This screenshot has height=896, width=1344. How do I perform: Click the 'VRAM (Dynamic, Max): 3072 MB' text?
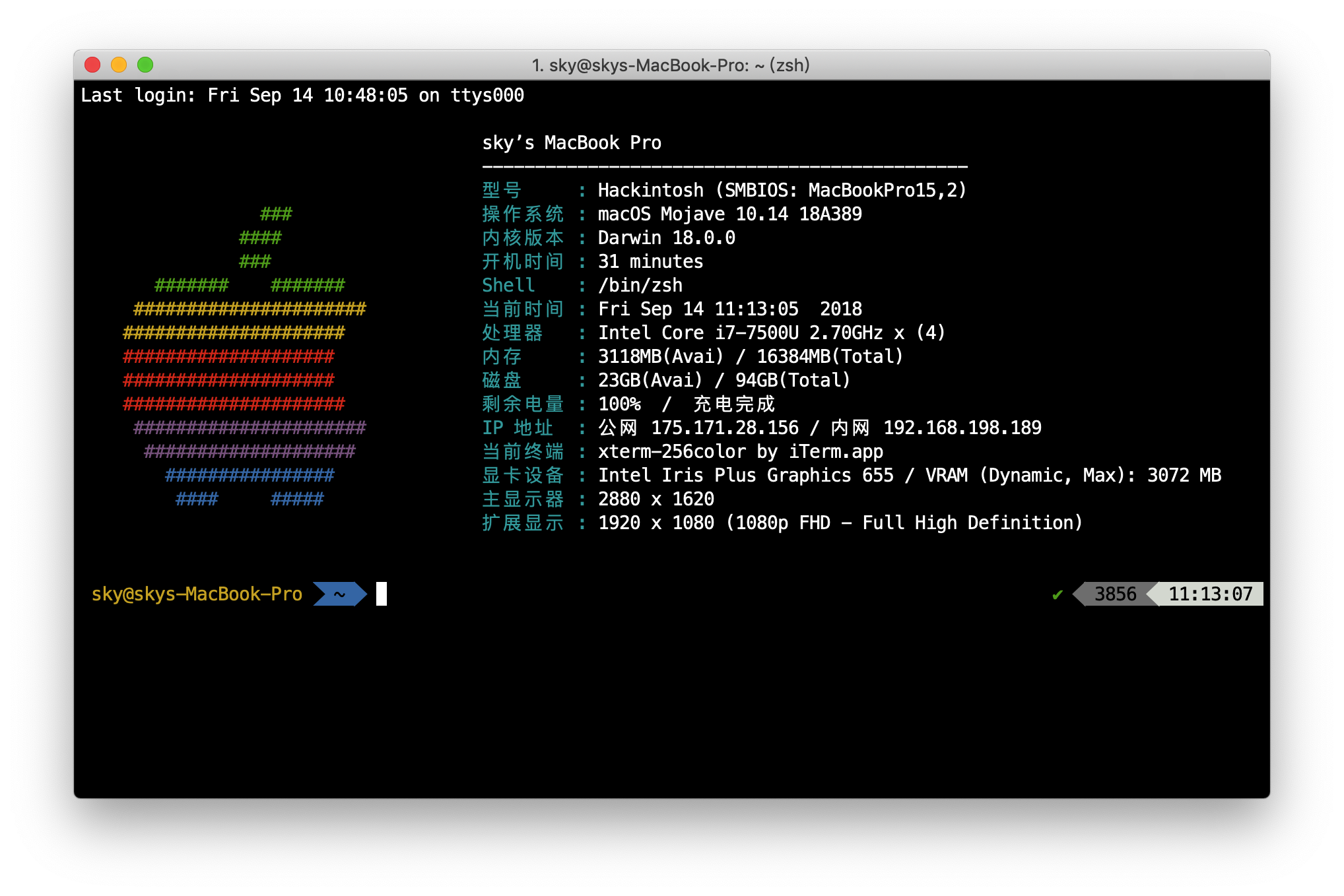(x=1073, y=476)
